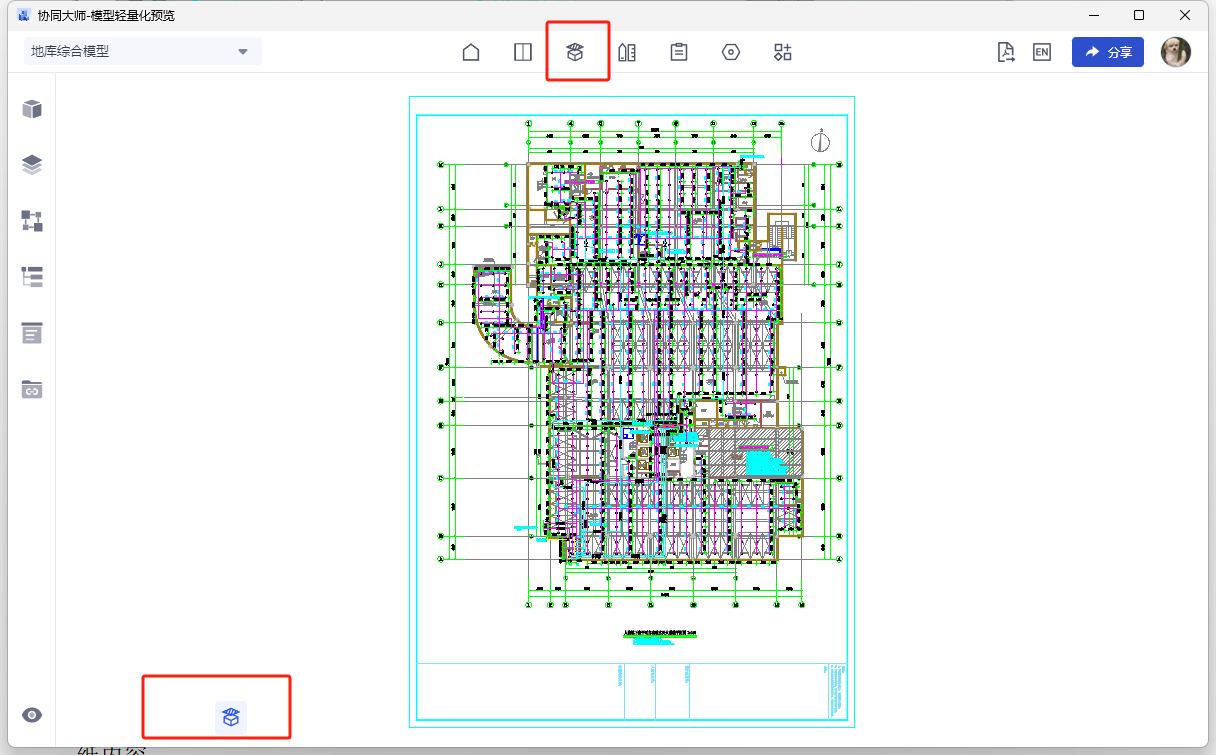Open the linked folder sidebar panel
1216x755 pixels.
tap(32, 389)
